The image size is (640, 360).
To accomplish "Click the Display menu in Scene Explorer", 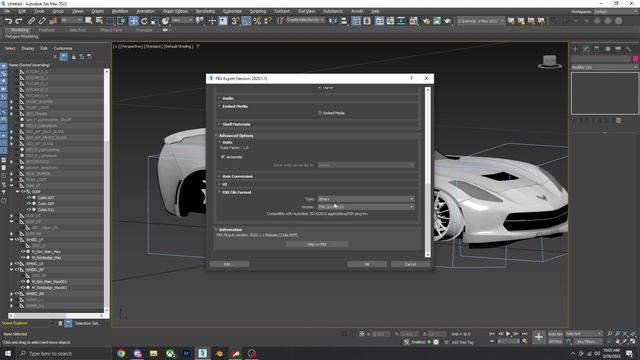I will (28, 48).
